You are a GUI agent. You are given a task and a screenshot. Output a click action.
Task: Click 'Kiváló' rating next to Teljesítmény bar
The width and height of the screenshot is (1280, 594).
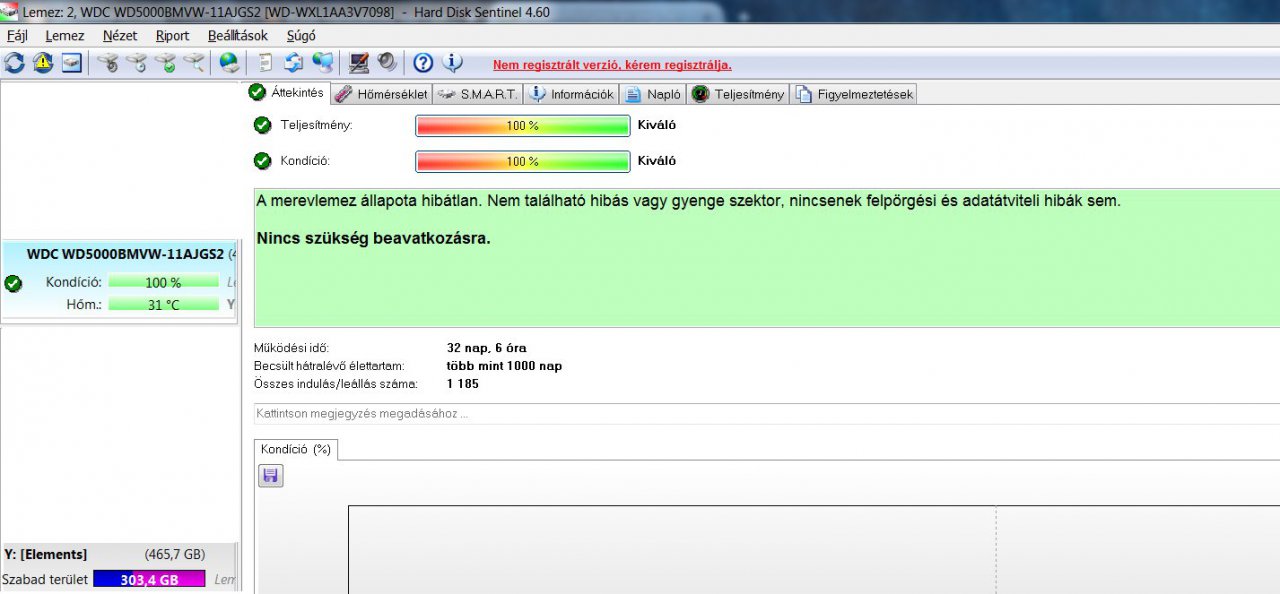pos(657,126)
